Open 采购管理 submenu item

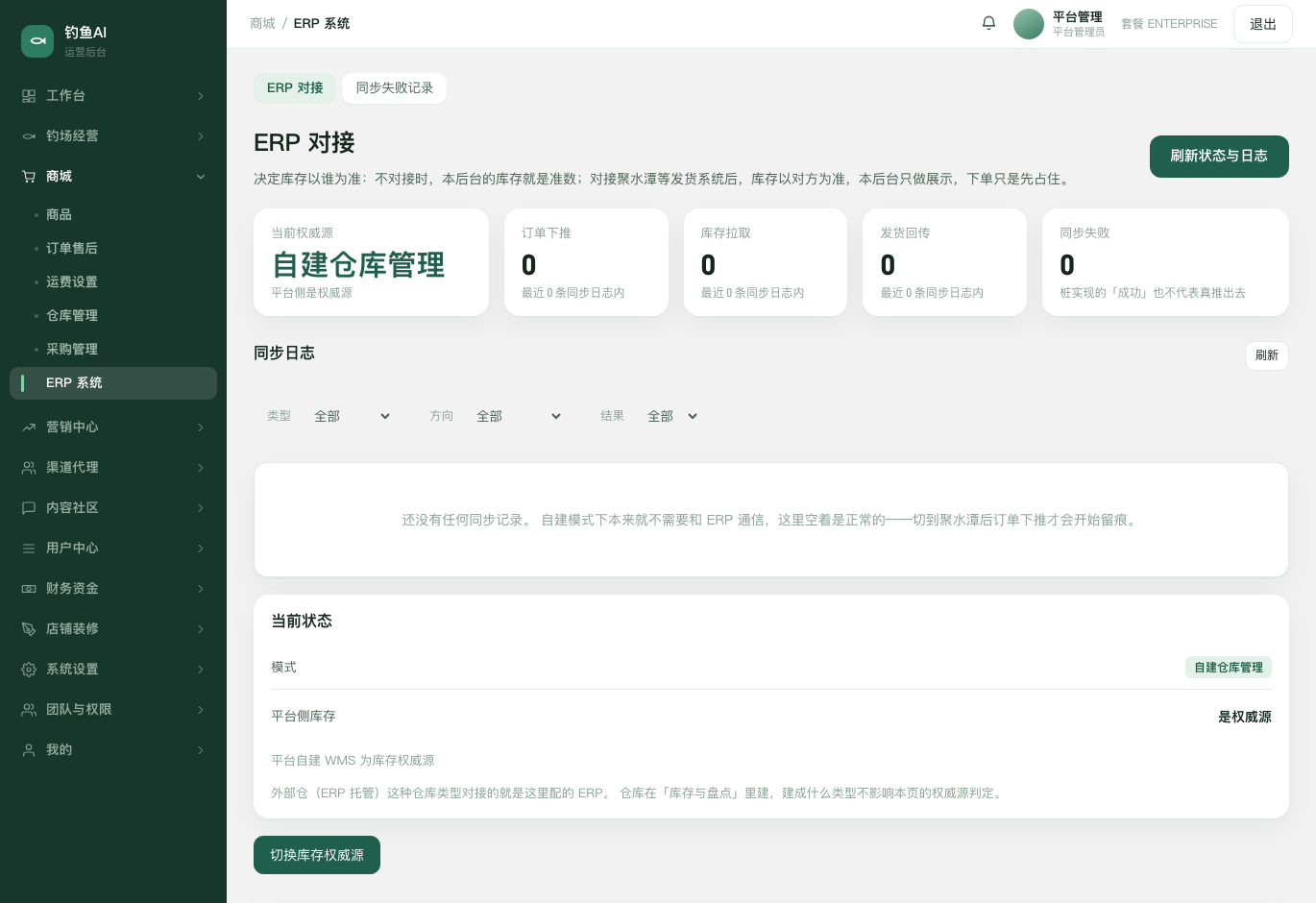(x=113, y=350)
